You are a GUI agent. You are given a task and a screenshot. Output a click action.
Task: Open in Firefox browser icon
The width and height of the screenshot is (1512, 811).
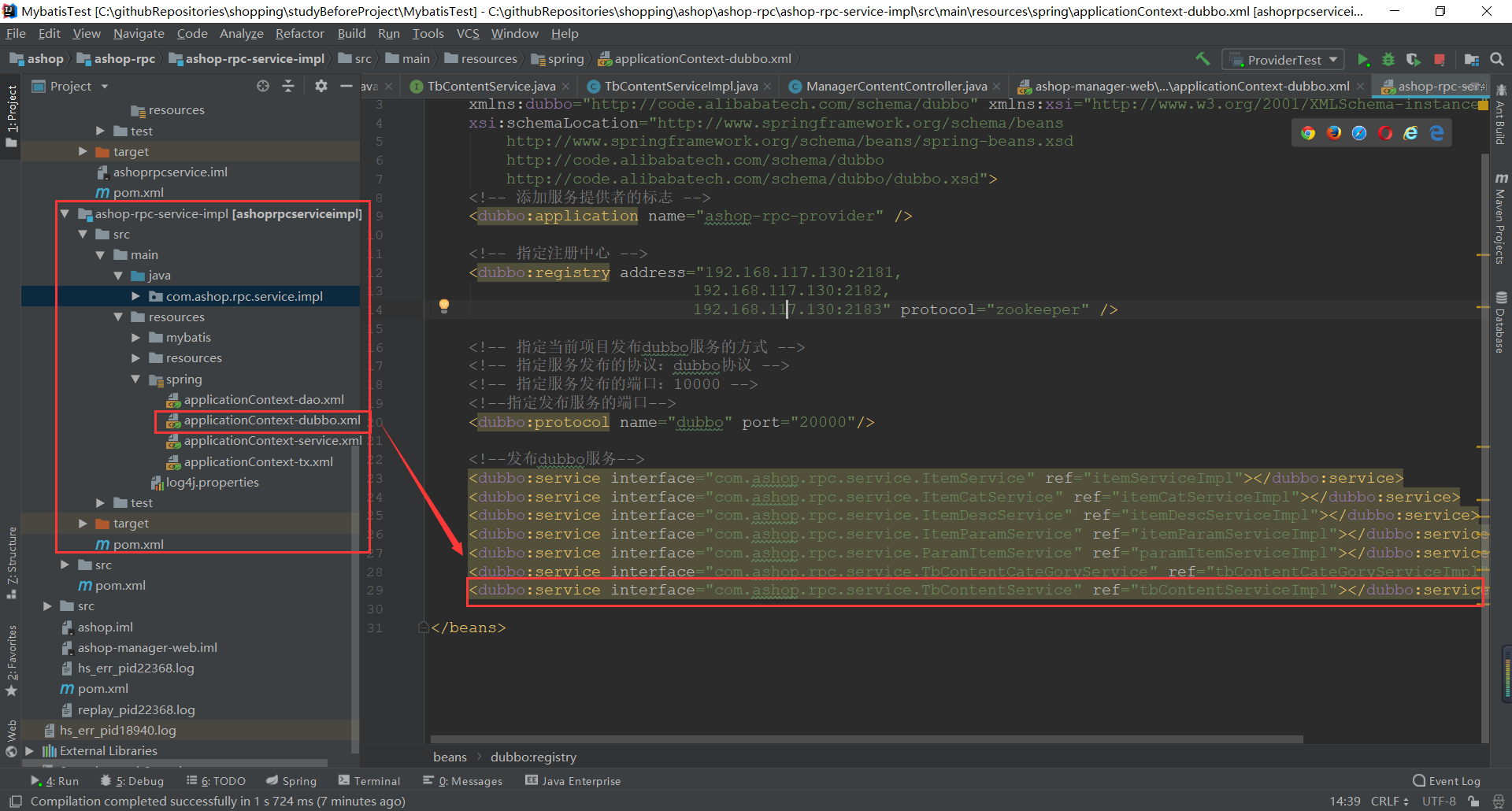click(1334, 133)
